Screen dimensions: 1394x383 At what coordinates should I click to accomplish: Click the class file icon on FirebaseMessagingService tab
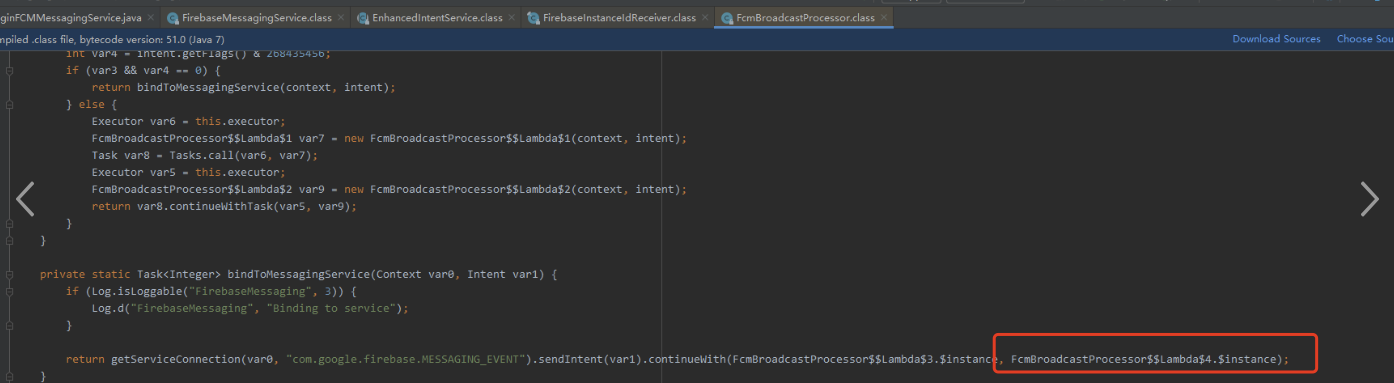[173, 18]
